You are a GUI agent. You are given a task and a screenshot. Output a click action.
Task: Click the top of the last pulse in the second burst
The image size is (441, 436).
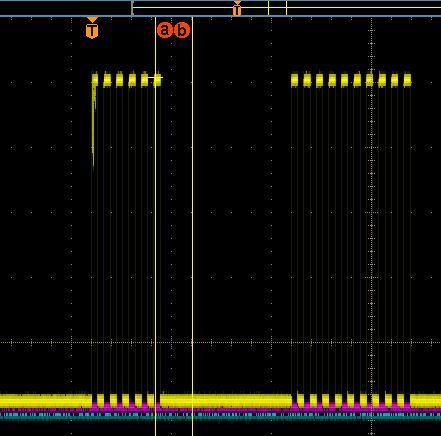pos(407,80)
